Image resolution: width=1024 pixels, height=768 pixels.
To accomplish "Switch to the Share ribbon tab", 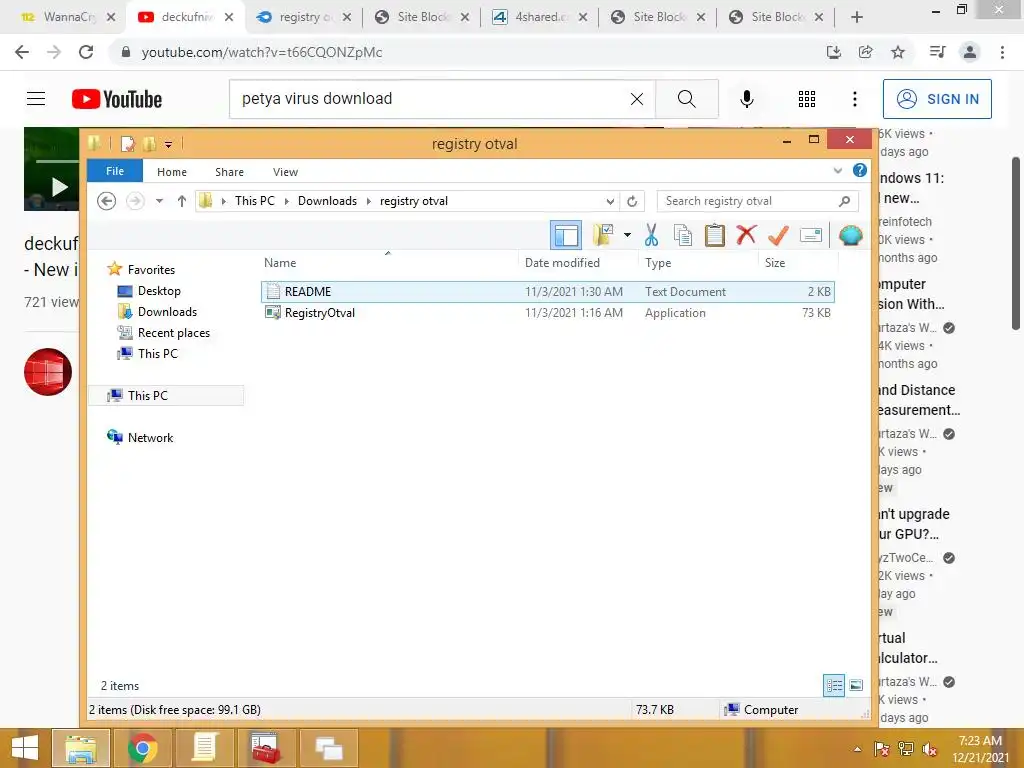I will click(x=229, y=172).
